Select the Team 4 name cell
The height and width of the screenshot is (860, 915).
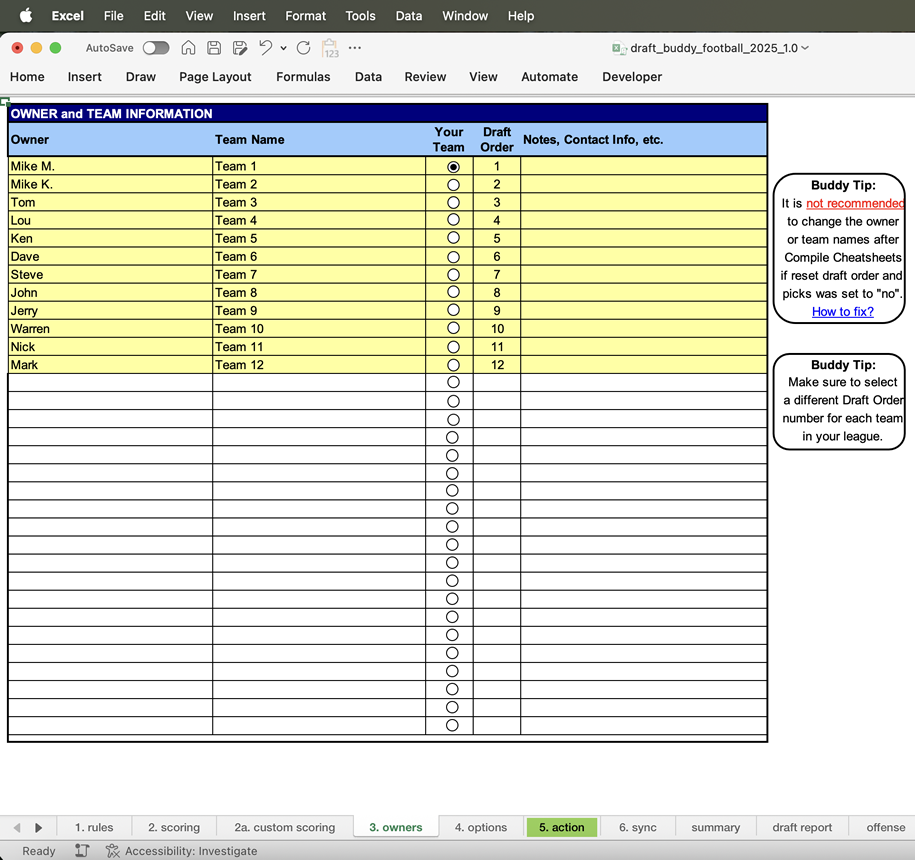click(319, 221)
